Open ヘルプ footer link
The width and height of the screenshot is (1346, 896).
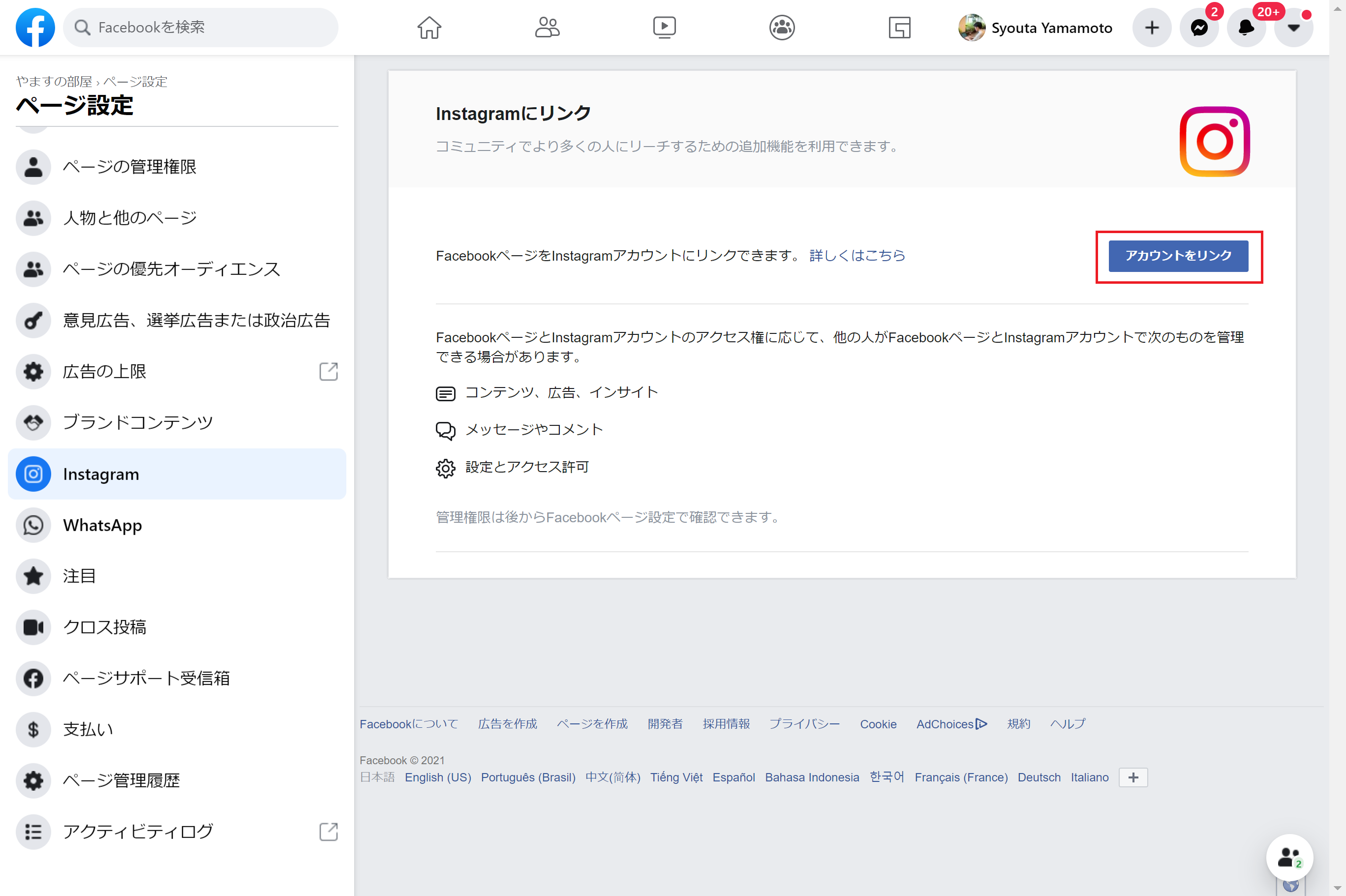(x=1067, y=724)
